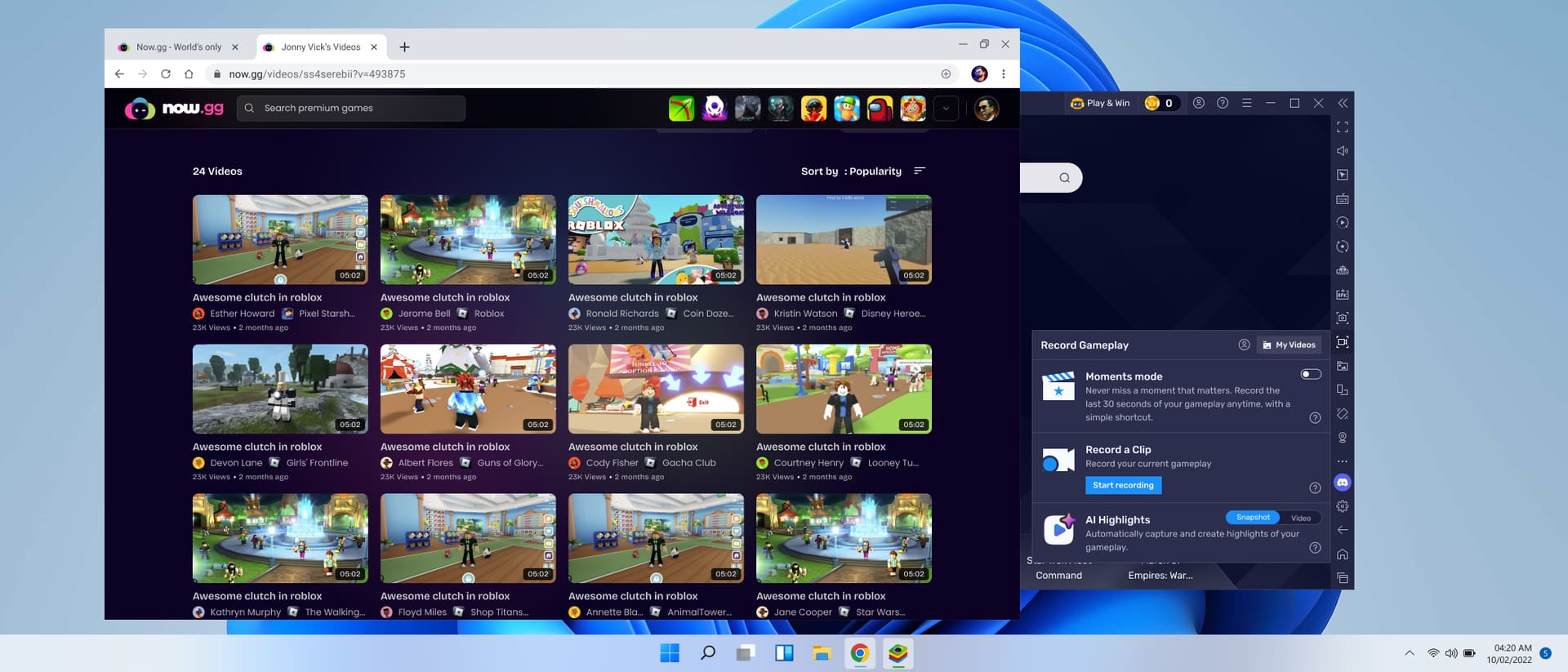Open the BlueStacks help question mark in title bar

(x=1223, y=103)
